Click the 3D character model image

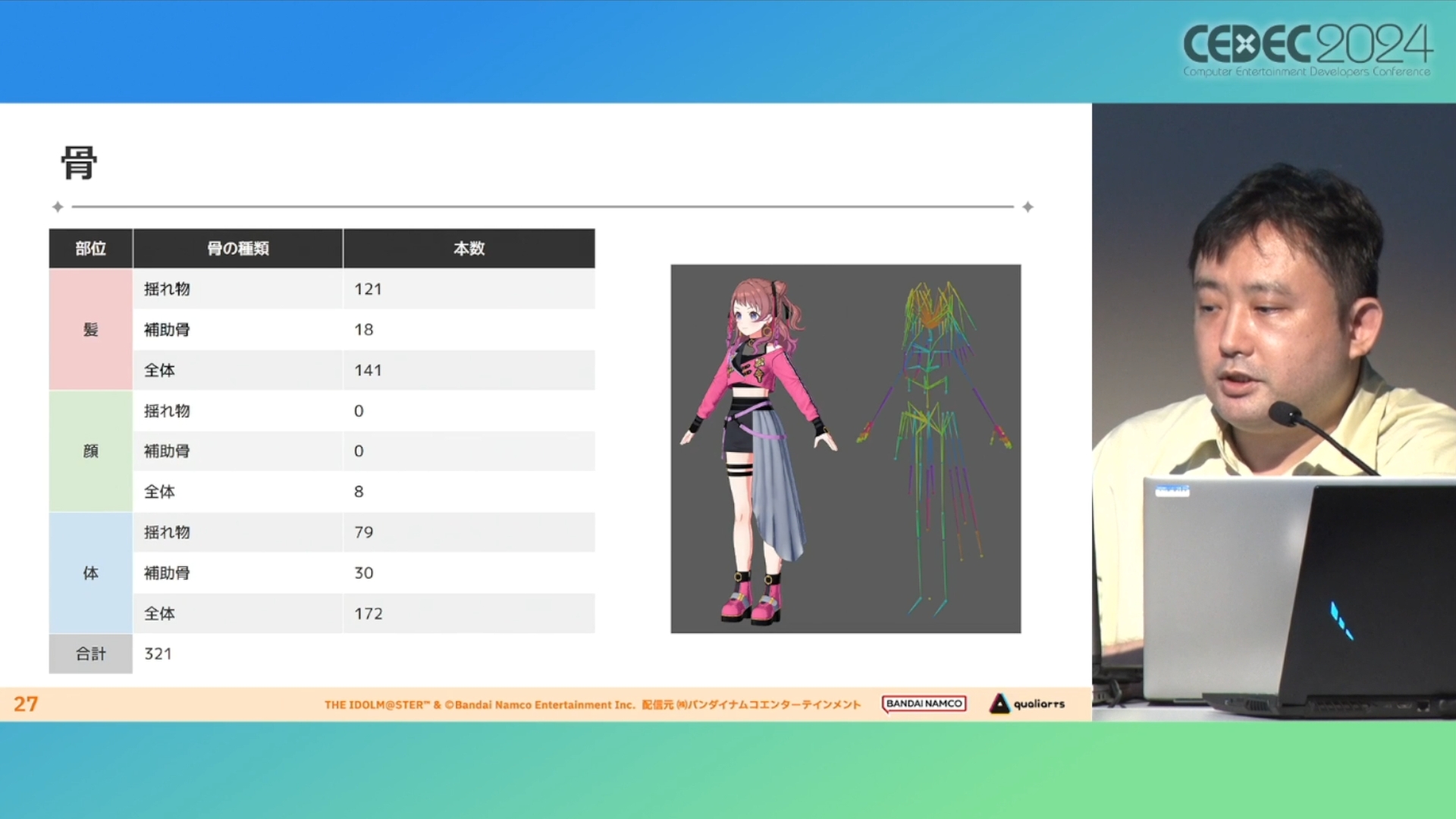(758, 451)
